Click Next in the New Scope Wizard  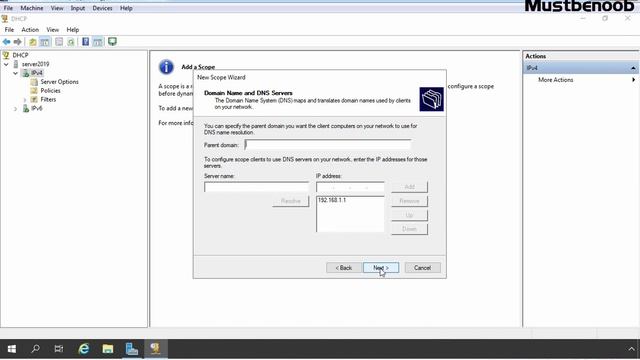pos(381,268)
